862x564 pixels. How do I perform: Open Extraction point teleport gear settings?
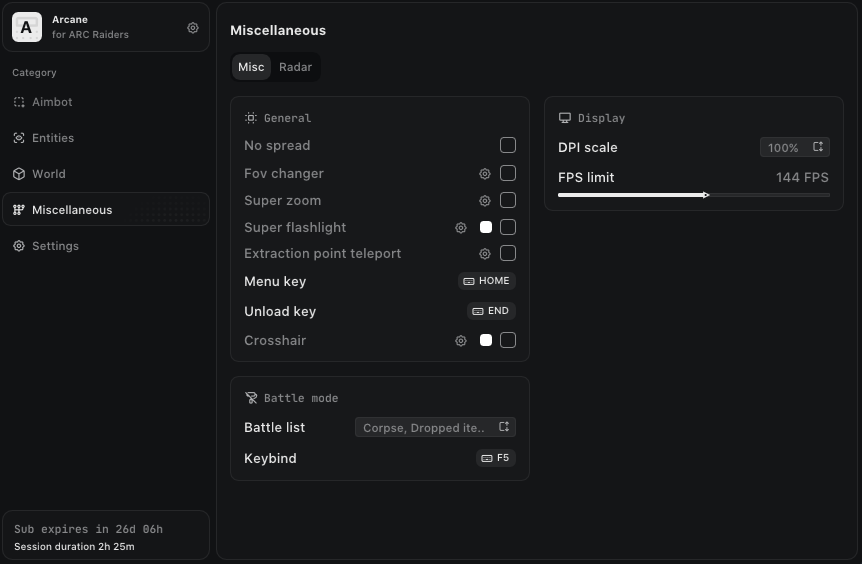point(485,254)
